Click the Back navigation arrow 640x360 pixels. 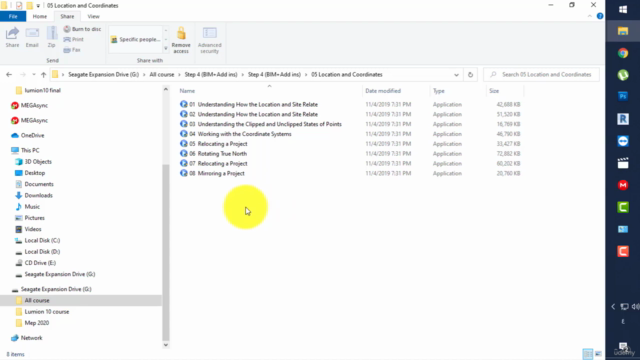(9, 75)
